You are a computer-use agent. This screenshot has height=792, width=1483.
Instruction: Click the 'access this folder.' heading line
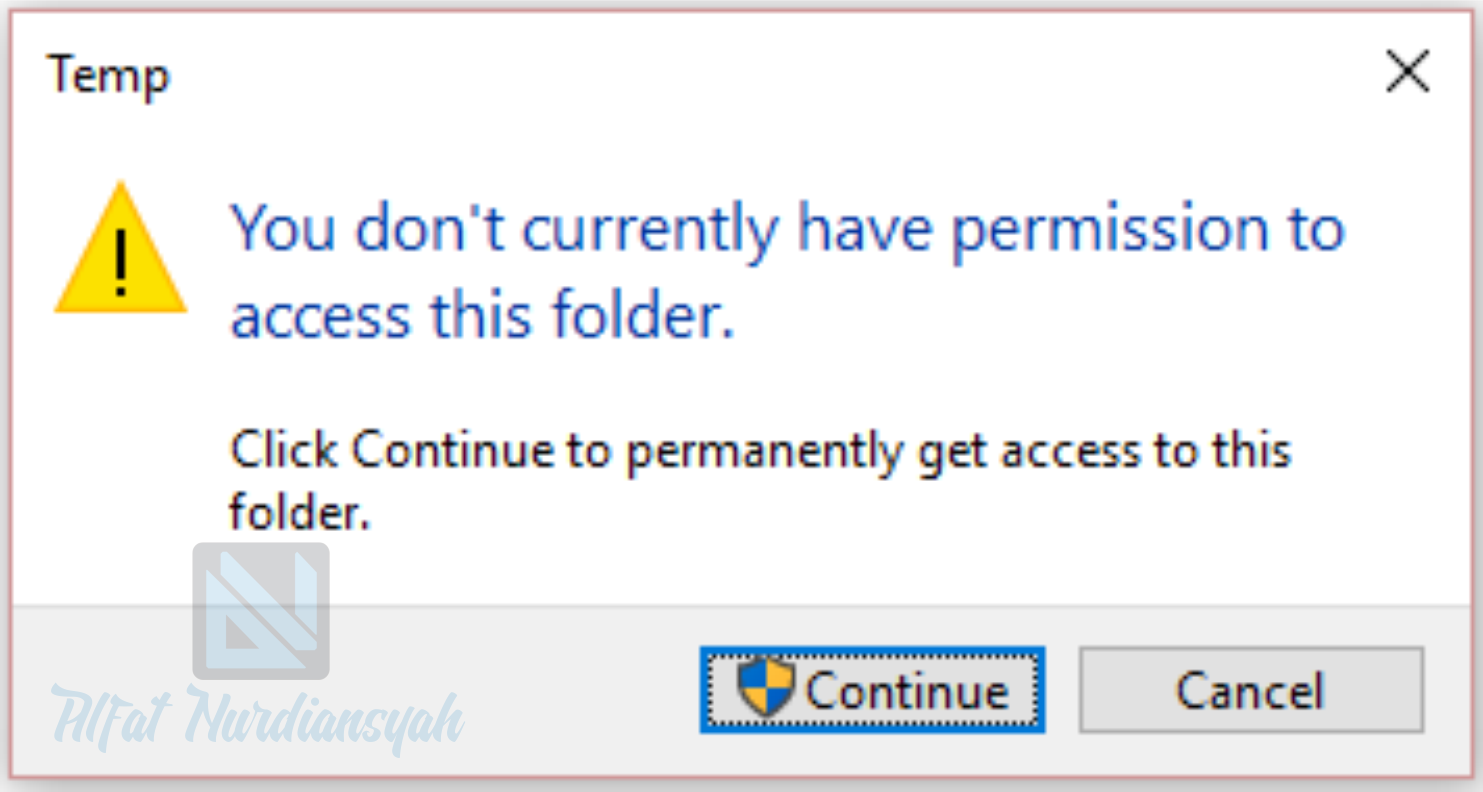[482, 316]
